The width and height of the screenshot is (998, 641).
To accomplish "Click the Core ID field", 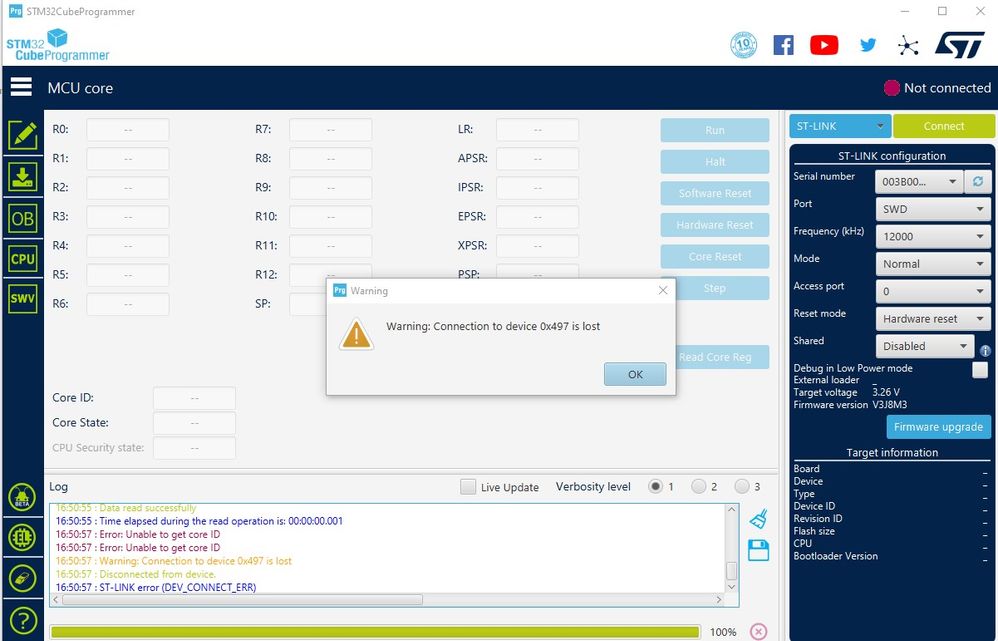I will (x=194, y=398).
